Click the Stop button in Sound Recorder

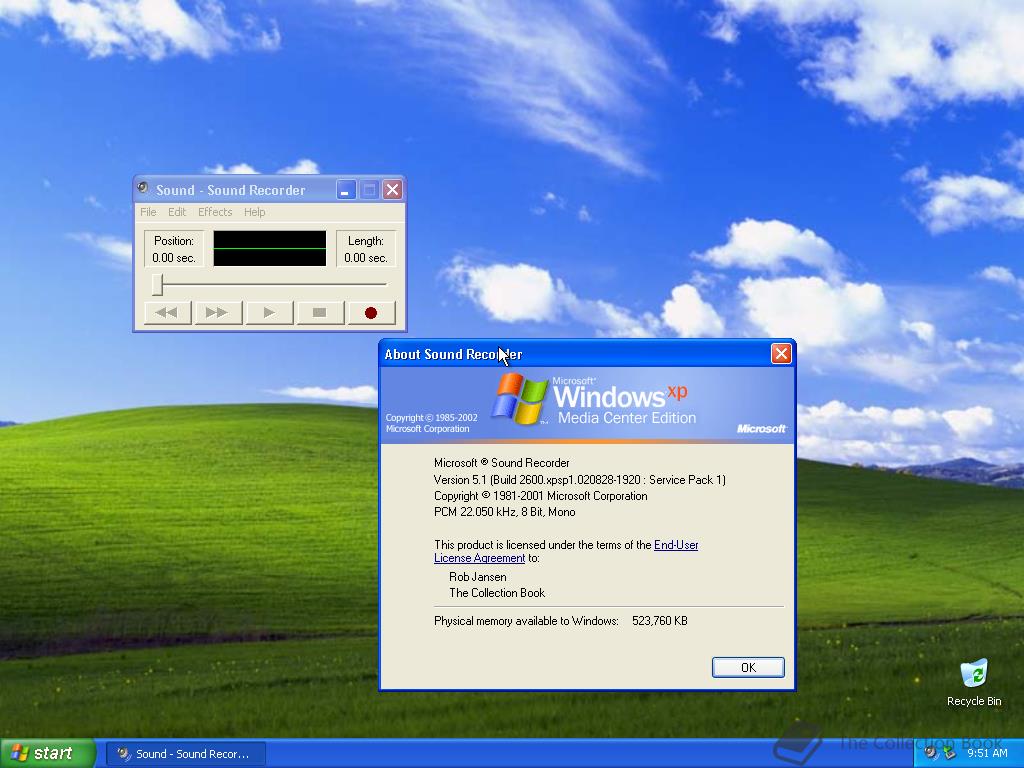pos(319,313)
